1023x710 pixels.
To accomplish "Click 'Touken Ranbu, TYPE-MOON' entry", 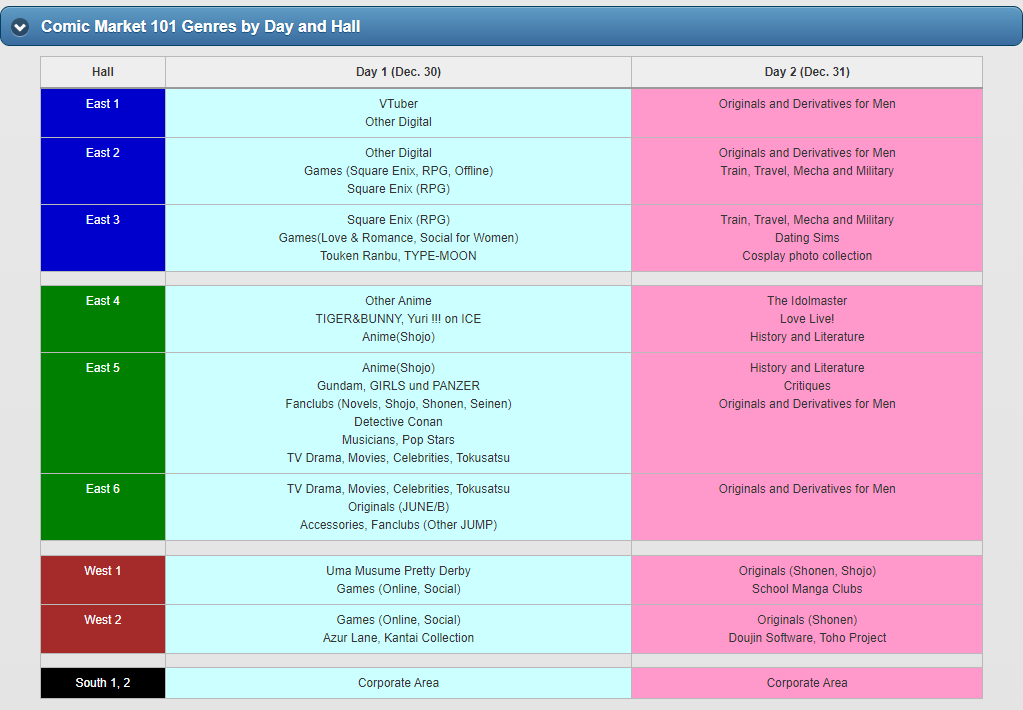I will tap(398, 256).
